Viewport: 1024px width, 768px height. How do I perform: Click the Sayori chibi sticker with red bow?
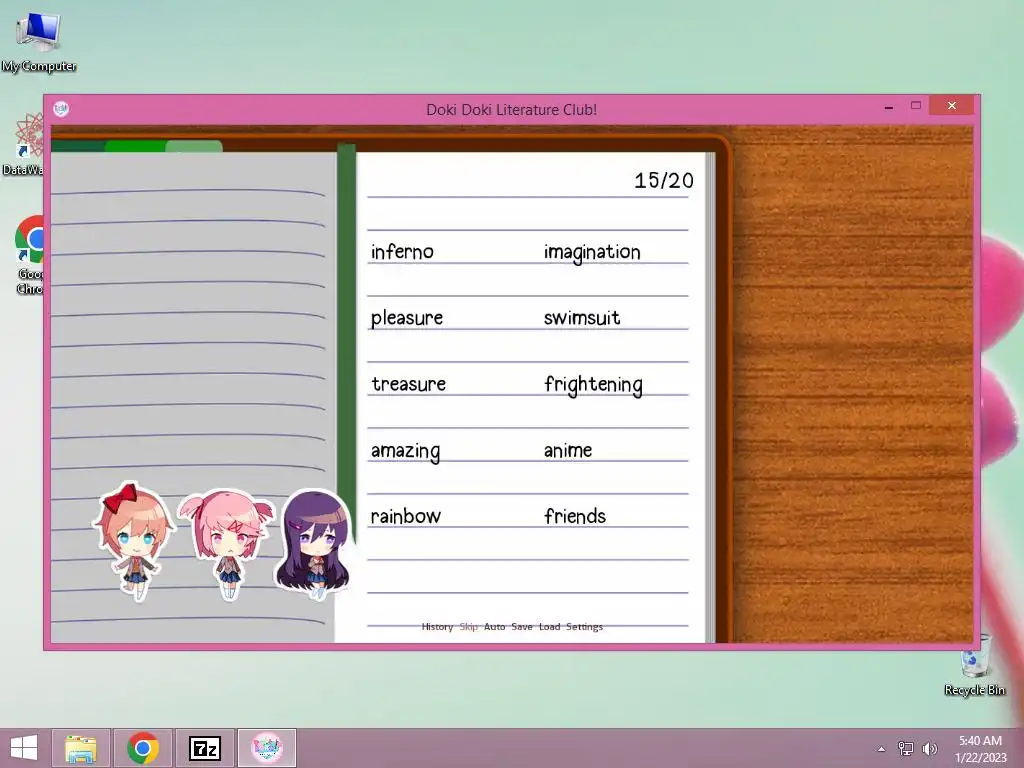134,541
